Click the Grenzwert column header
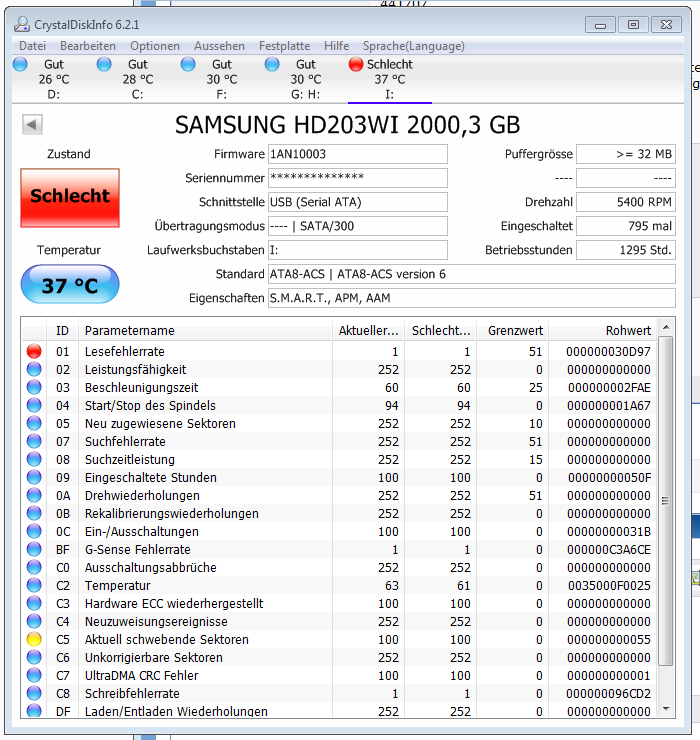The height and width of the screenshot is (740, 700). [x=513, y=330]
